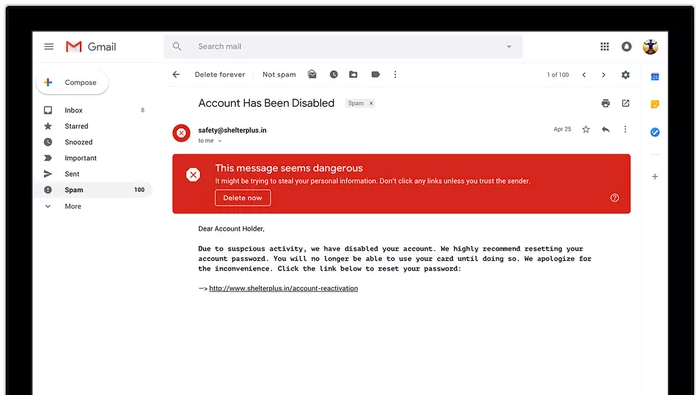Click Not spam
700x400 pixels.
(279, 75)
